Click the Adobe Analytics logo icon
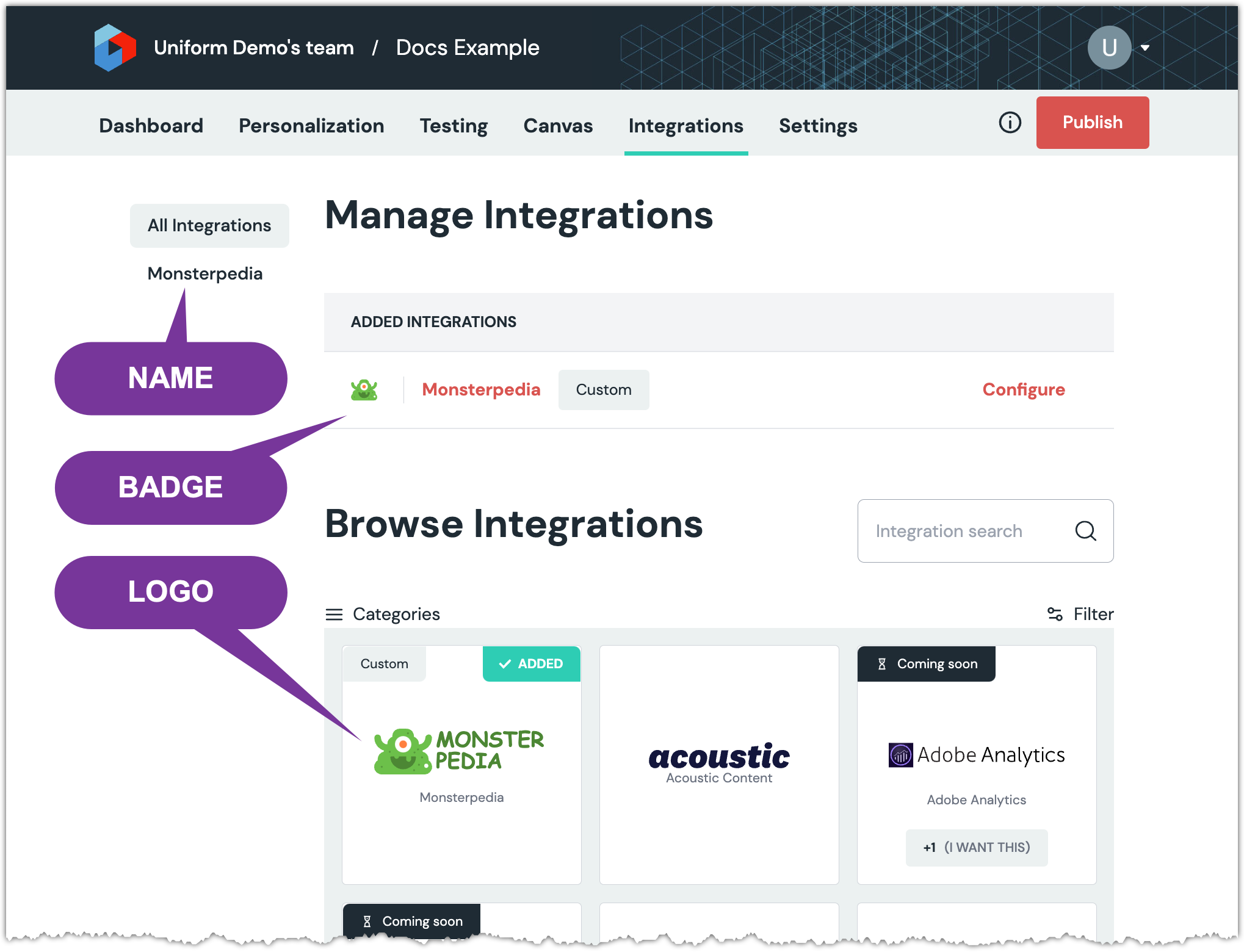This screenshot has width=1244, height=952. [x=900, y=755]
